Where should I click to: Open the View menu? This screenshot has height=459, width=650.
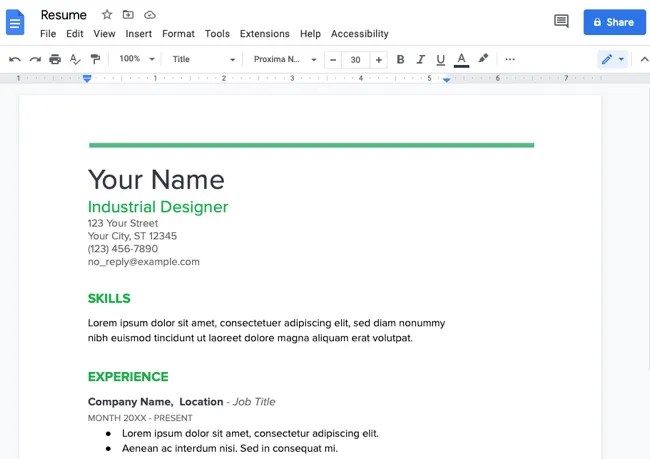[104, 34]
